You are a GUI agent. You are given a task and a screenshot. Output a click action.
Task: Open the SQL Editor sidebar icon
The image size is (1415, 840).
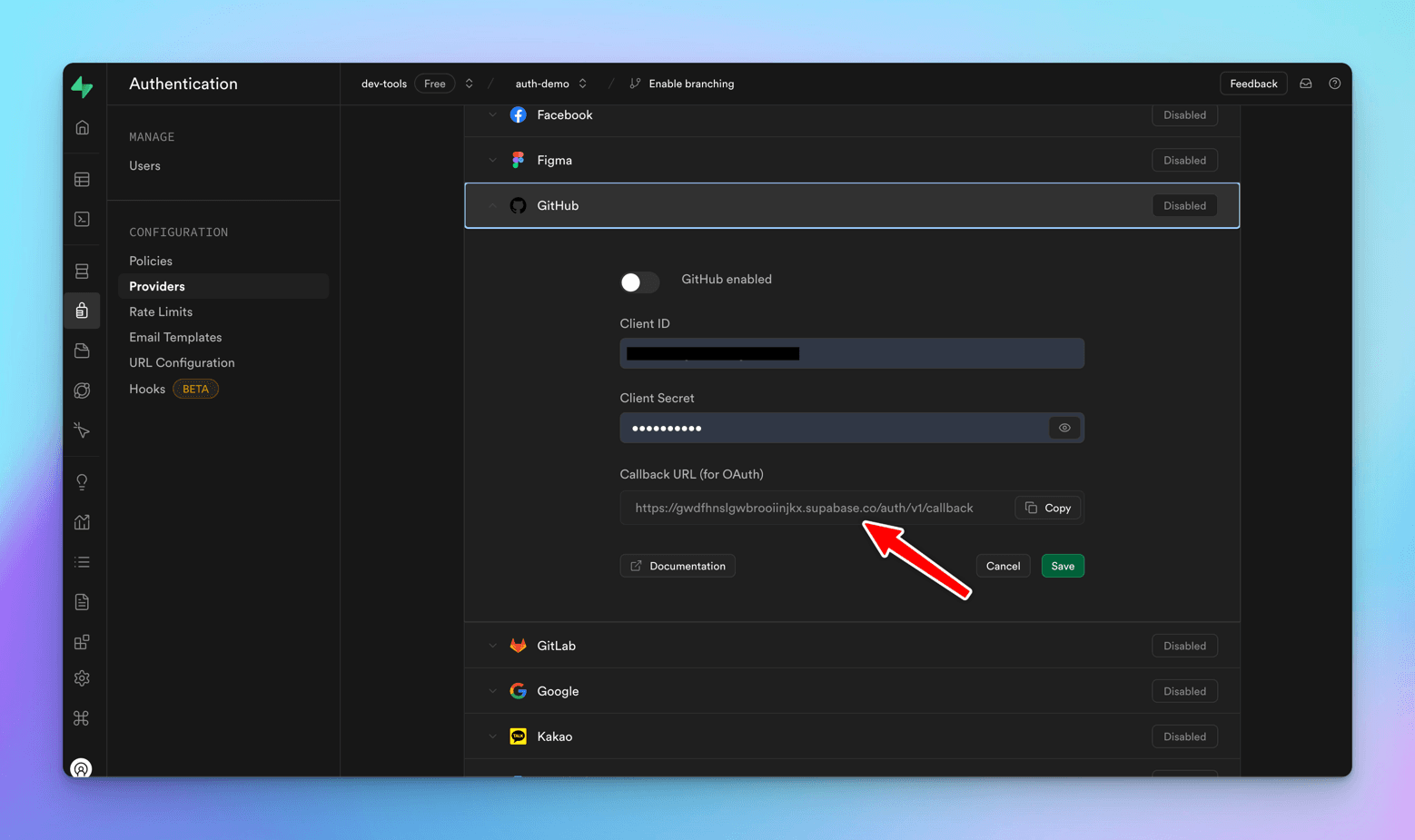[x=82, y=219]
